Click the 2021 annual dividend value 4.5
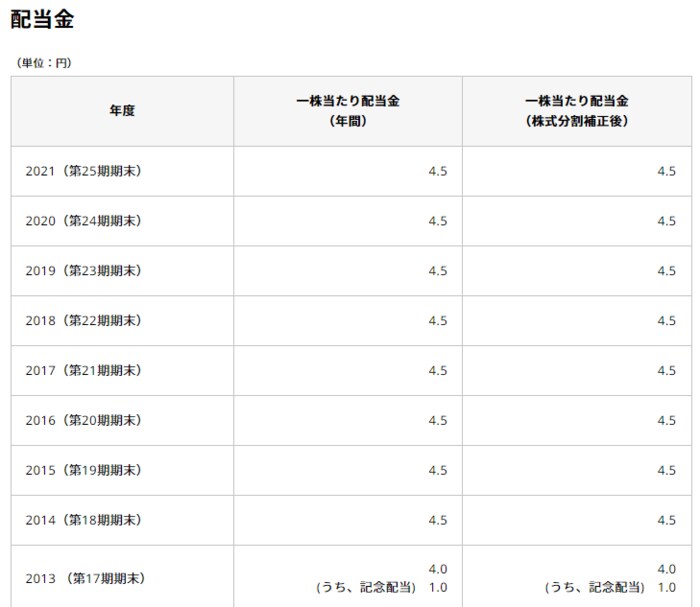 click(437, 171)
